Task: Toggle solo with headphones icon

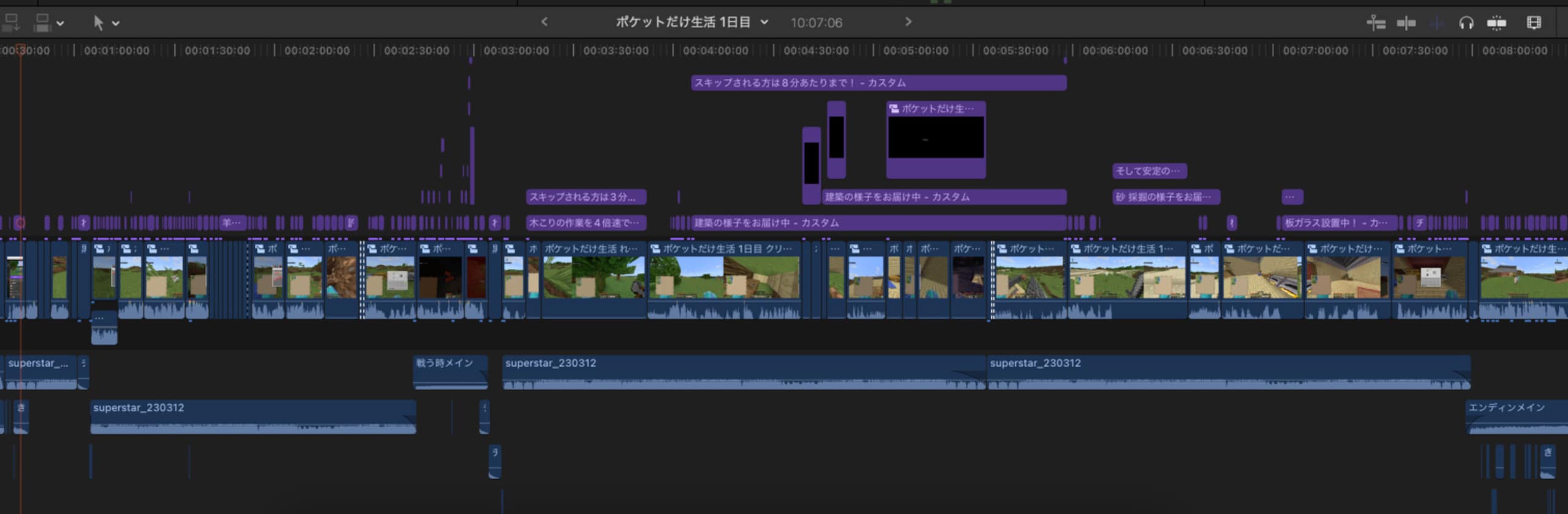Action: click(1466, 23)
